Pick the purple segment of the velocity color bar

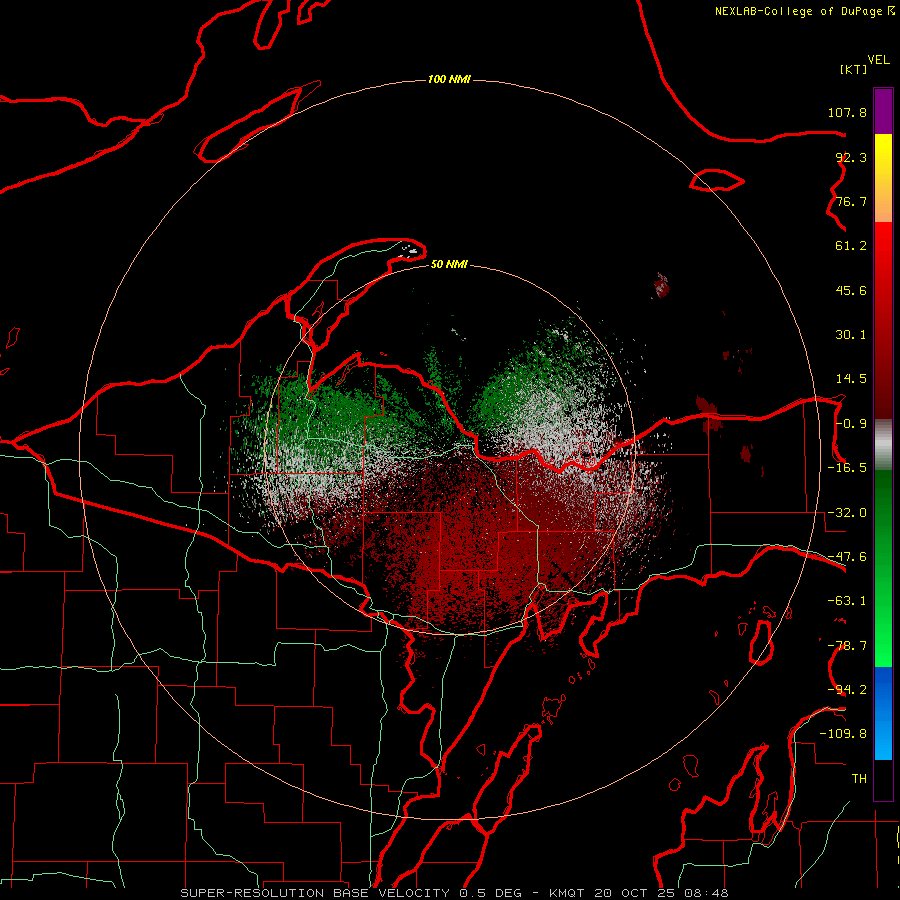tap(883, 111)
